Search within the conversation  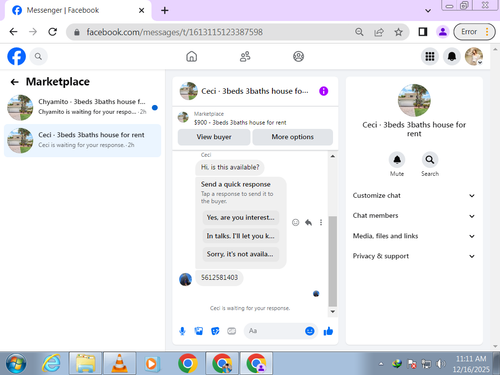click(430, 160)
